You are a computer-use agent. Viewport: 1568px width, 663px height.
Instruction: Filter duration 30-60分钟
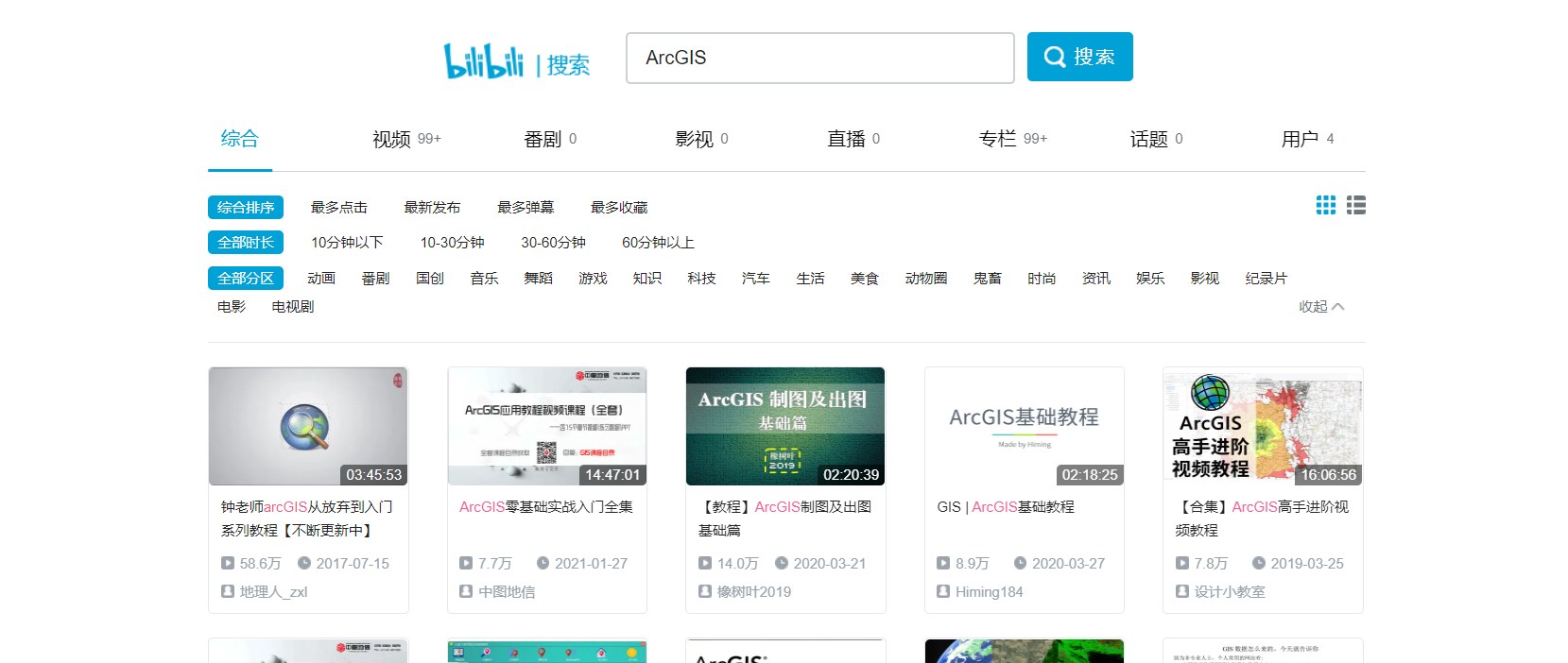coord(553,243)
